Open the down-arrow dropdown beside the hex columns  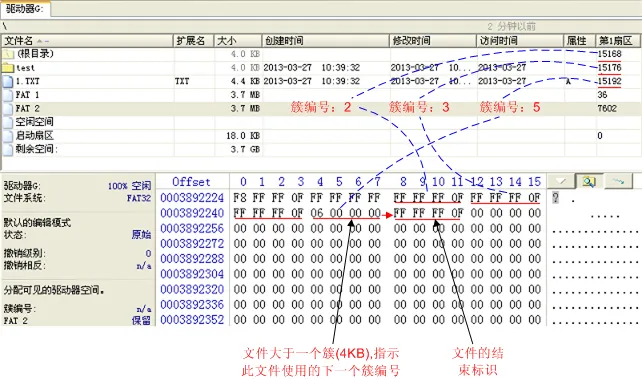(561, 181)
